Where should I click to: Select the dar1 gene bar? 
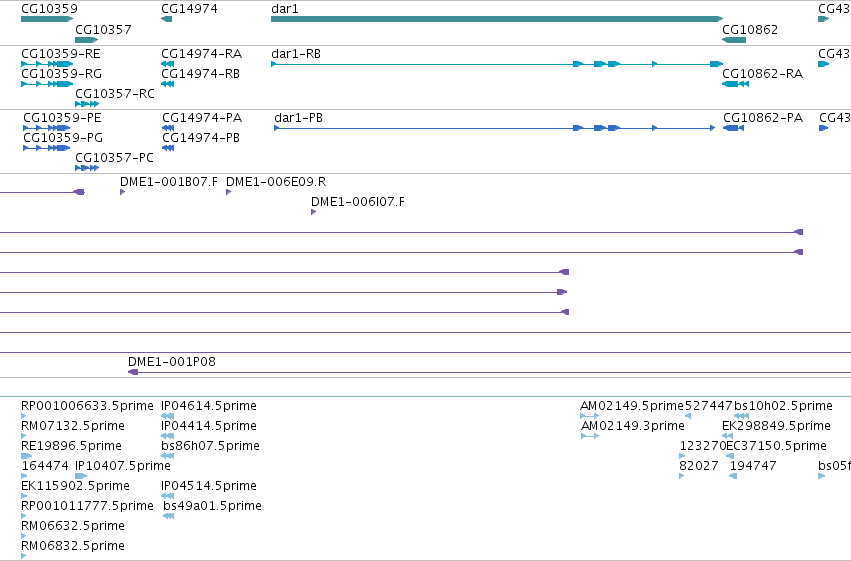click(x=497, y=19)
